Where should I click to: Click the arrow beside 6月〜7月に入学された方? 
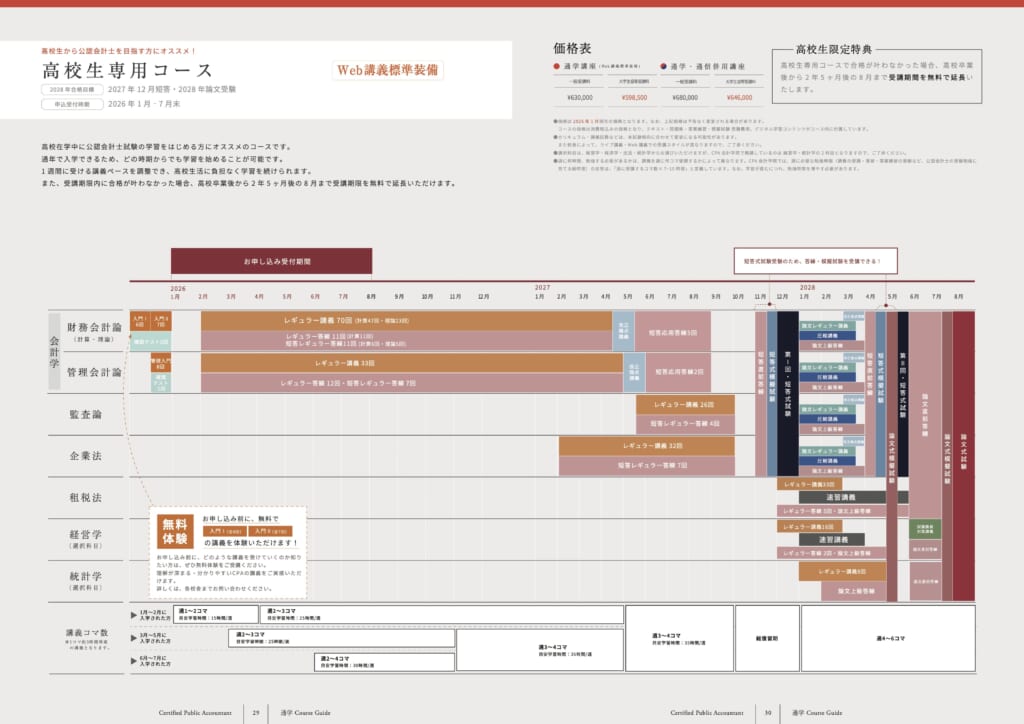tap(134, 661)
